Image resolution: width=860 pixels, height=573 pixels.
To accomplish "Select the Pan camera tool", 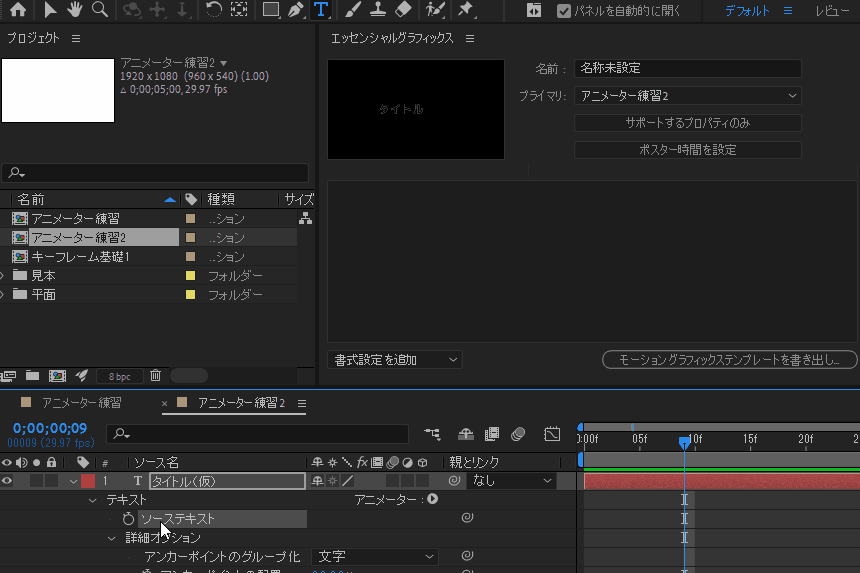I will coord(157,9).
